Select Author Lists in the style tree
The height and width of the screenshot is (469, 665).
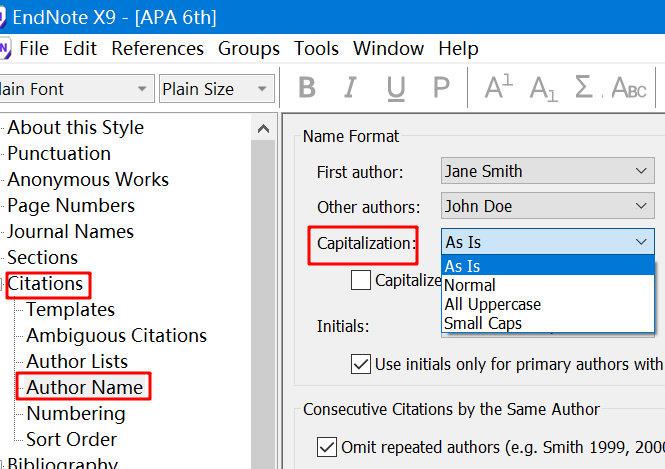pos(77,361)
